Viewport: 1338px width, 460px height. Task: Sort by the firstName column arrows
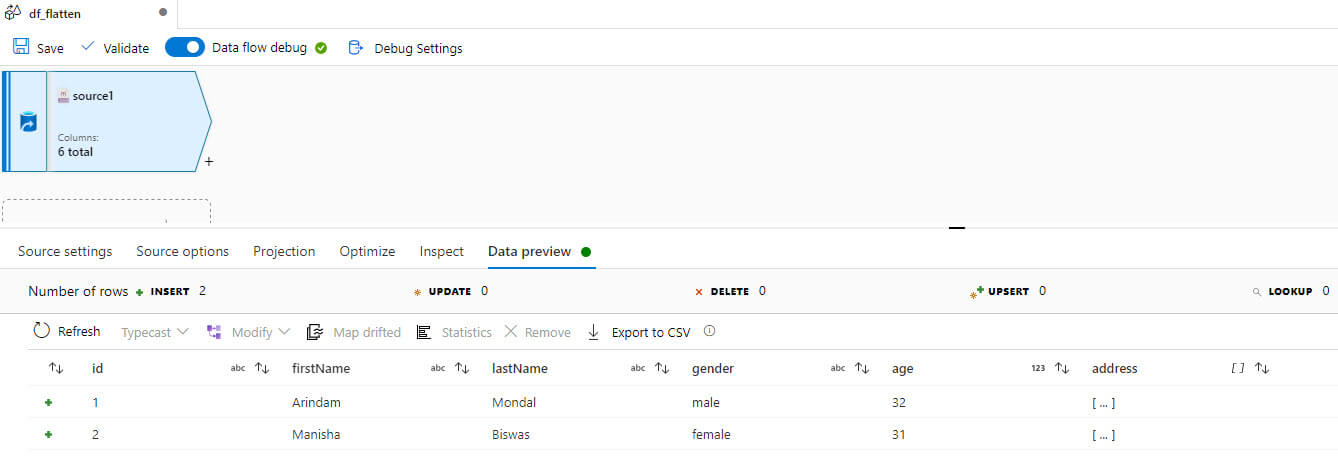[462, 368]
